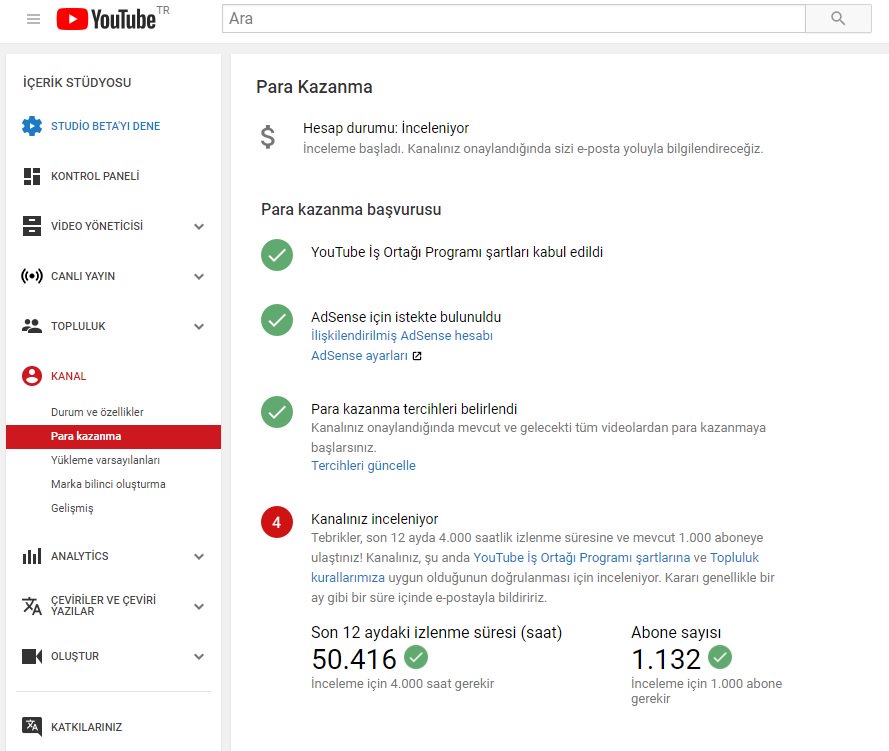The image size is (889, 751).
Task: Click the Katkılarınız icon
Action: [x=32, y=727]
